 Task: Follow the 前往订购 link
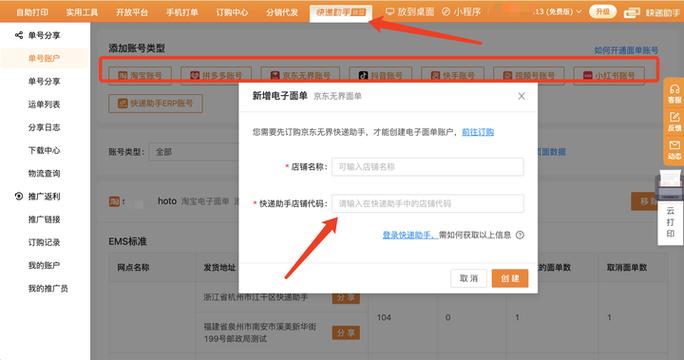[478, 132]
